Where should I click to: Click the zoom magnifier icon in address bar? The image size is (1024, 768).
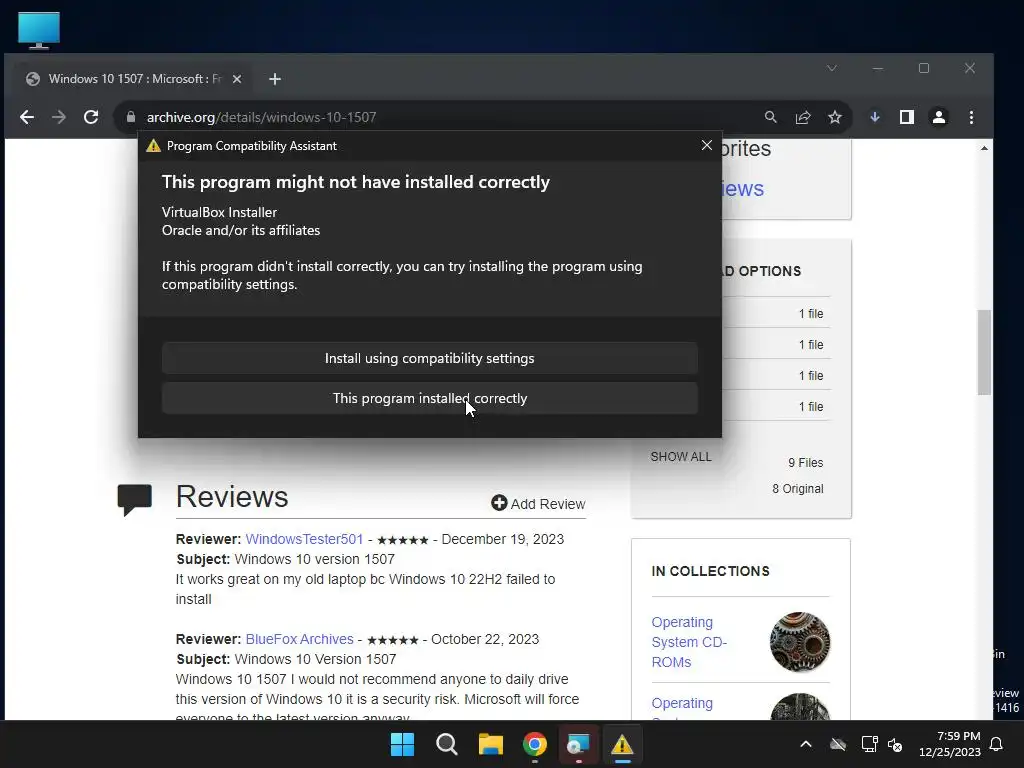(771, 118)
